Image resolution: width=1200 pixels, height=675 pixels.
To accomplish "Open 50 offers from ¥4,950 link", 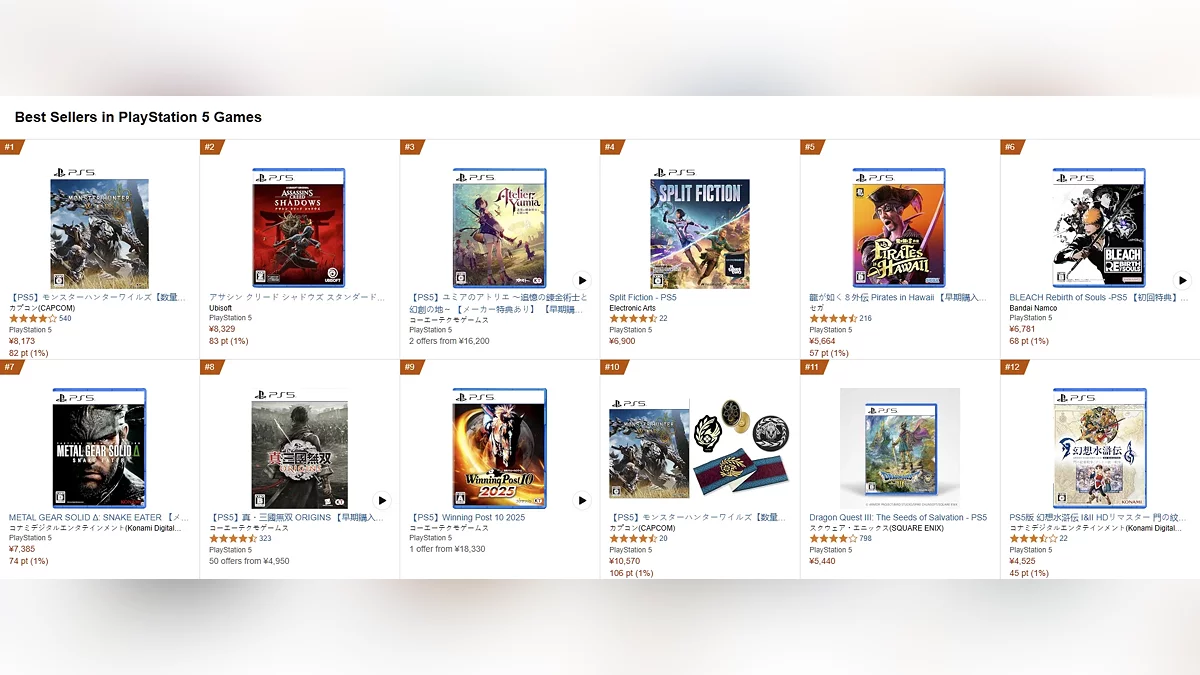I will [249, 561].
